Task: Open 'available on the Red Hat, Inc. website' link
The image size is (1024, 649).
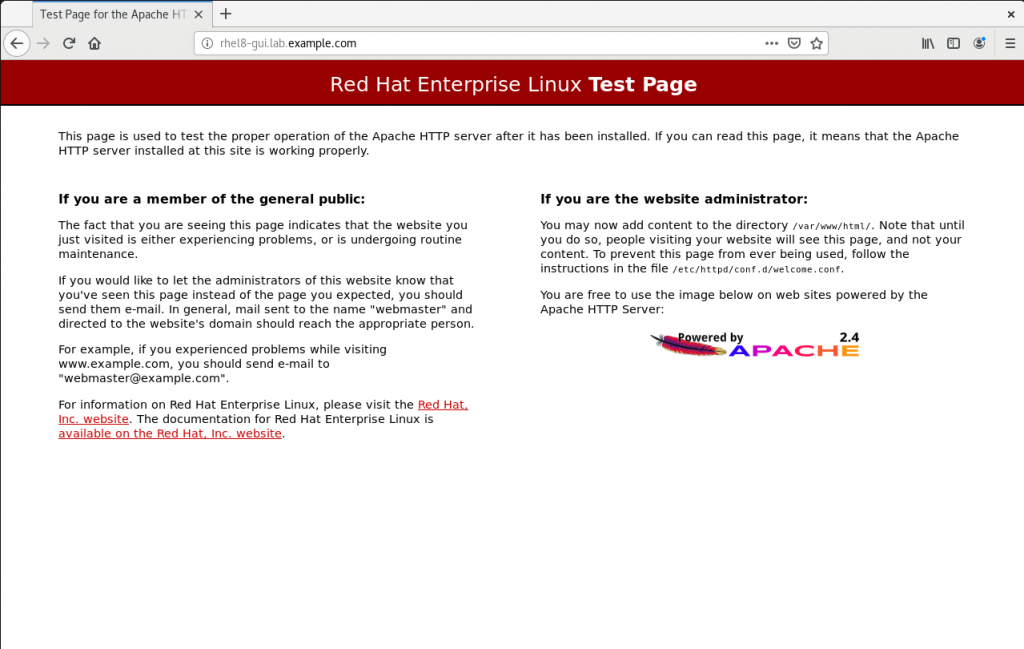Action: tap(170, 434)
